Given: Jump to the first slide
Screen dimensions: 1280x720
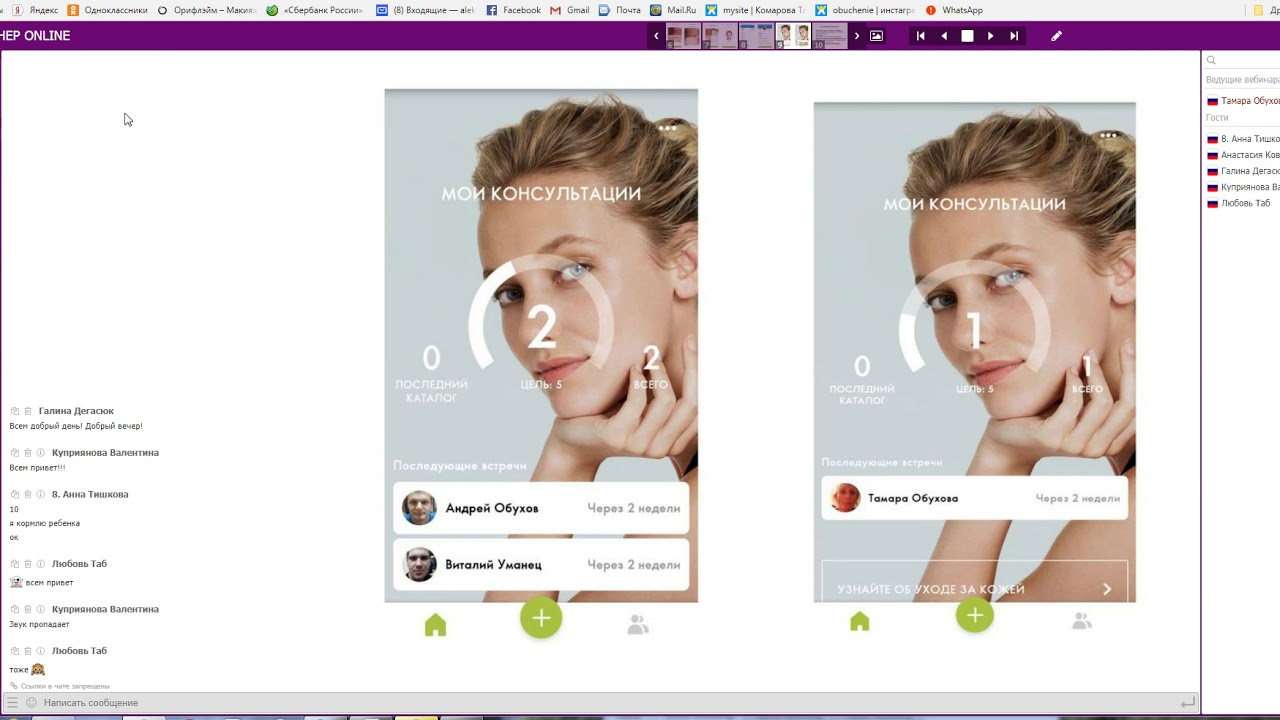Looking at the screenshot, I should pos(920,36).
